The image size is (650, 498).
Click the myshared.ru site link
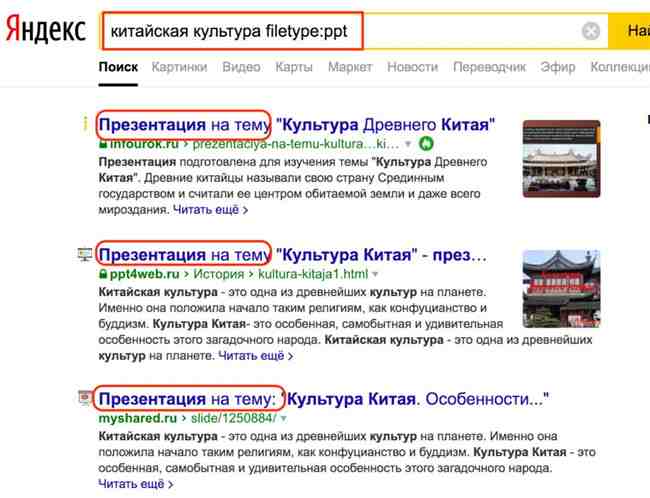pos(138,418)
